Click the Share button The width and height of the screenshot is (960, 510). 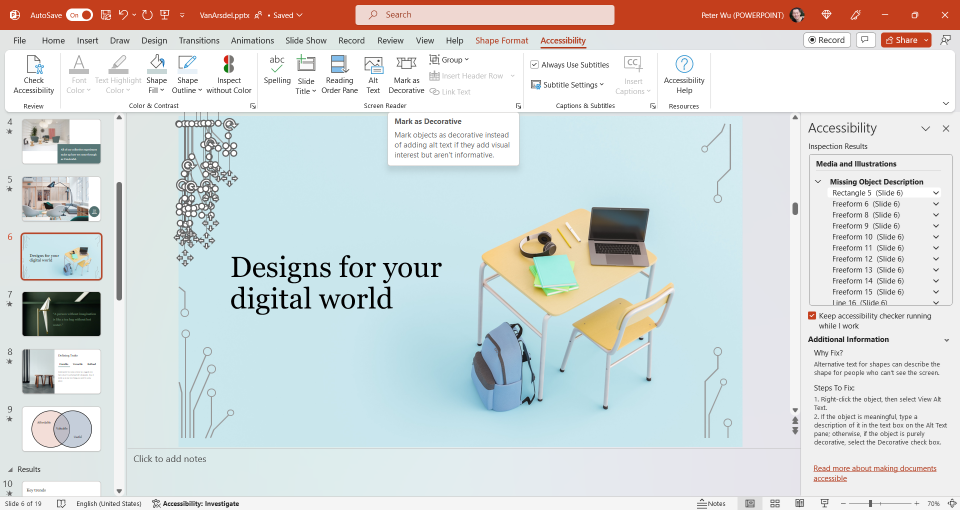click(x=906, y=40)
